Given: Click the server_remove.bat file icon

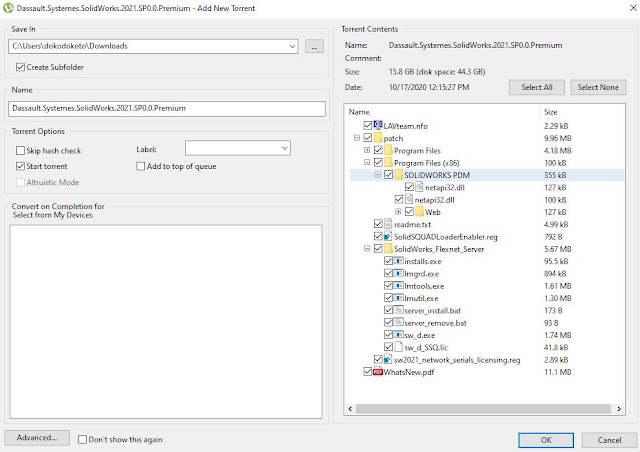Looking at the screenshot, I should click(x=399, y=322).
